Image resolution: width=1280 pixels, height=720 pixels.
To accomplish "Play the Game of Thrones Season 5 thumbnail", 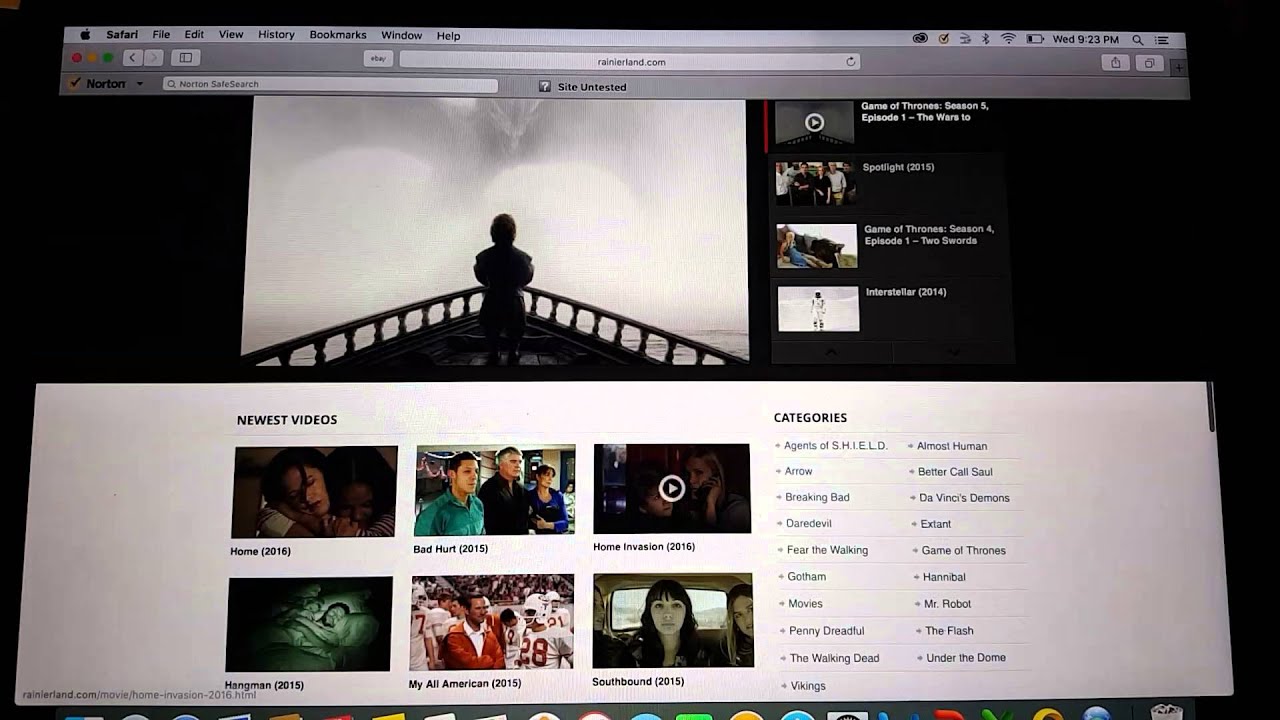I will click(x=814, y=123).
